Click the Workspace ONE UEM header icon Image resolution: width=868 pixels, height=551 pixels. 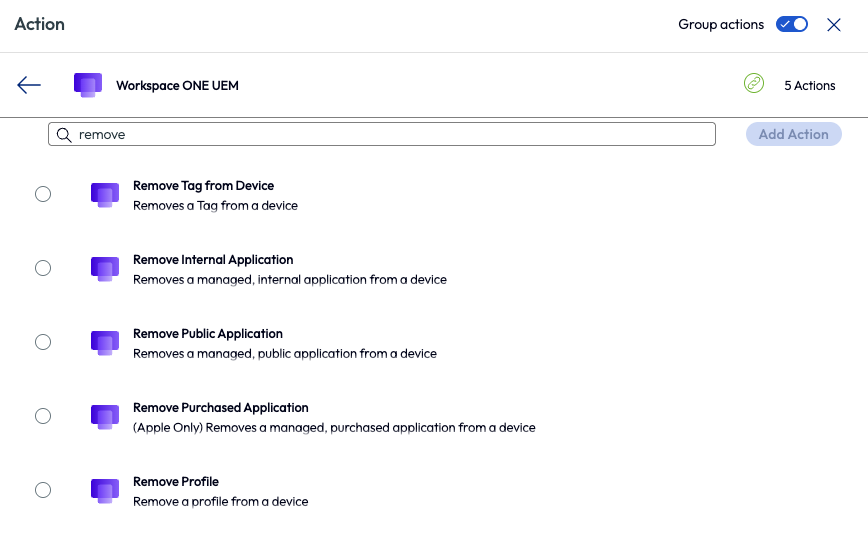88,85
